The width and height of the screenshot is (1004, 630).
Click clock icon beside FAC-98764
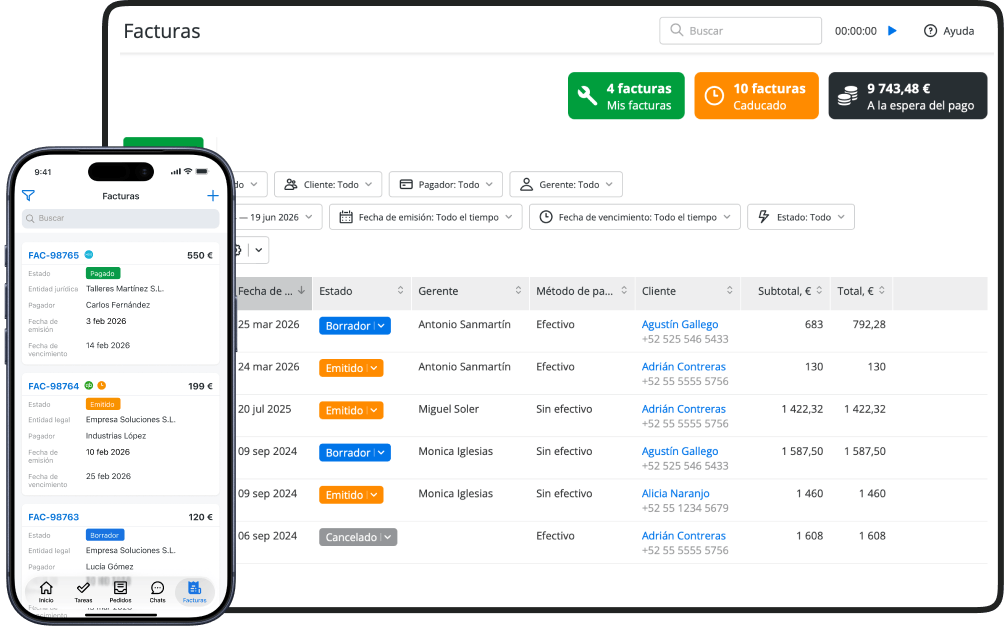(x=102, y=385)
